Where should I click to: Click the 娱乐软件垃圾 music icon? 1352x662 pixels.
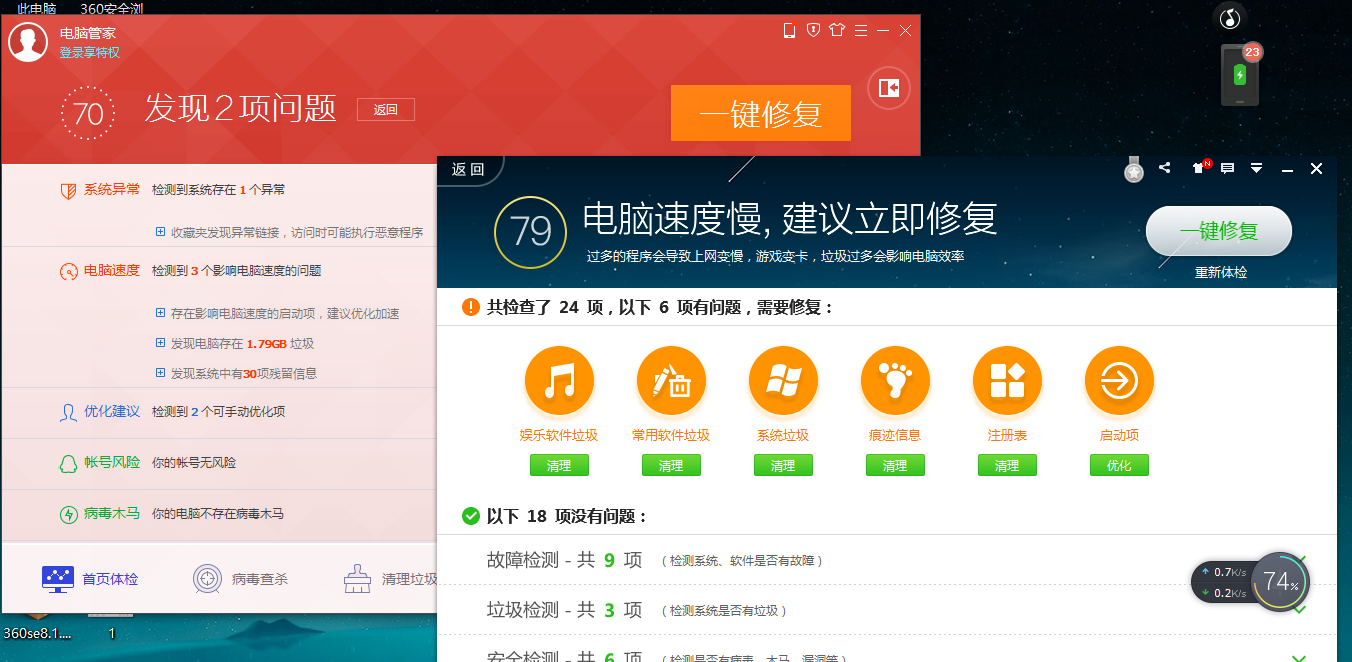tap(559, 381)
